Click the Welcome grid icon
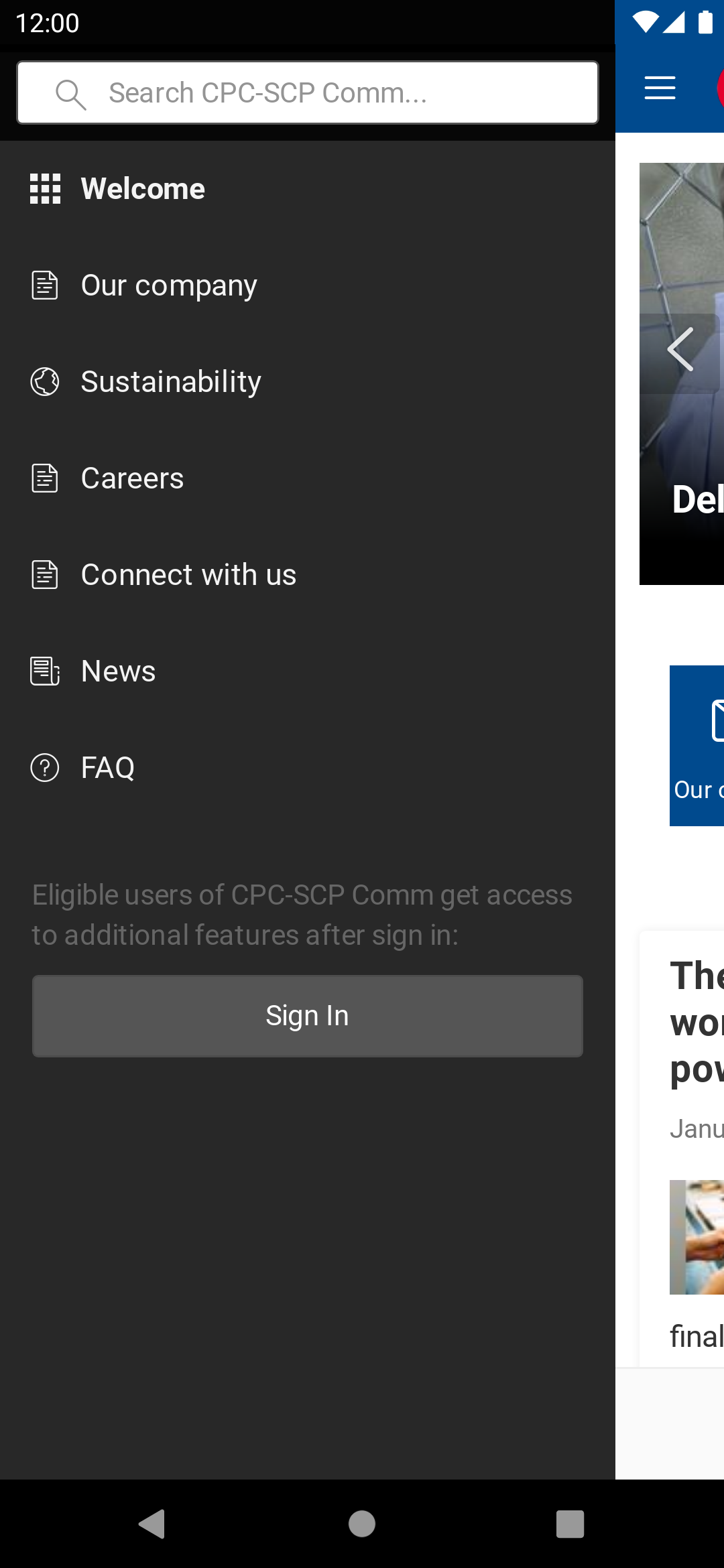The image size is (724, 1568). pos(45,189)
